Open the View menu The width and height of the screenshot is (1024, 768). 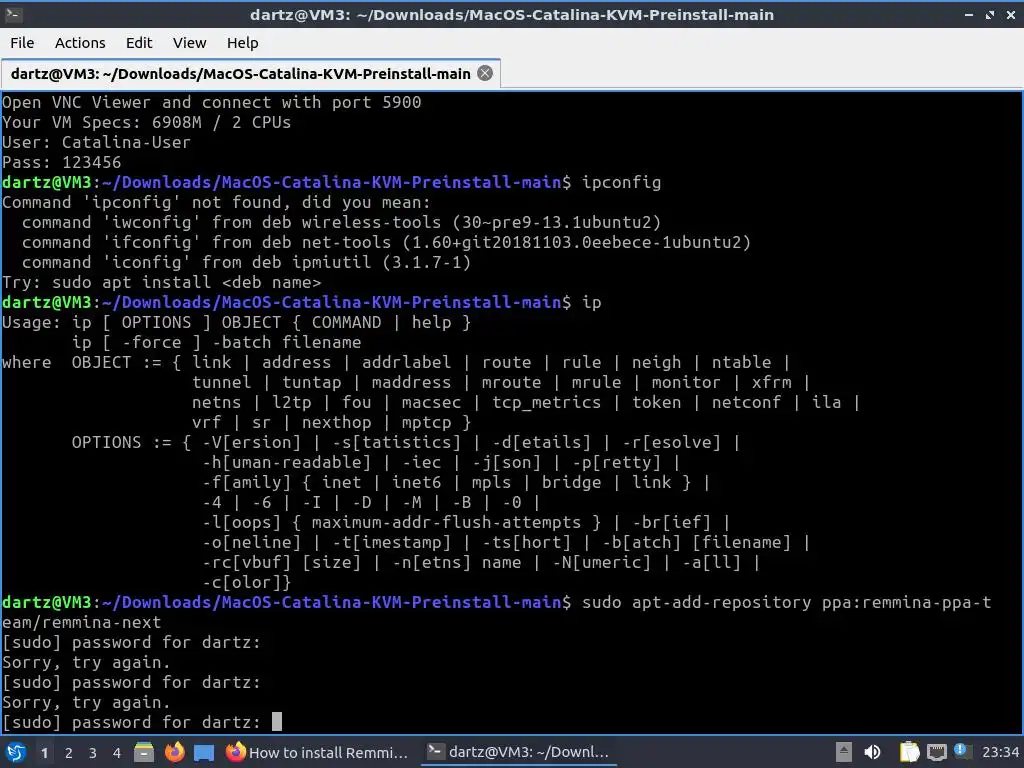point(189,43)
